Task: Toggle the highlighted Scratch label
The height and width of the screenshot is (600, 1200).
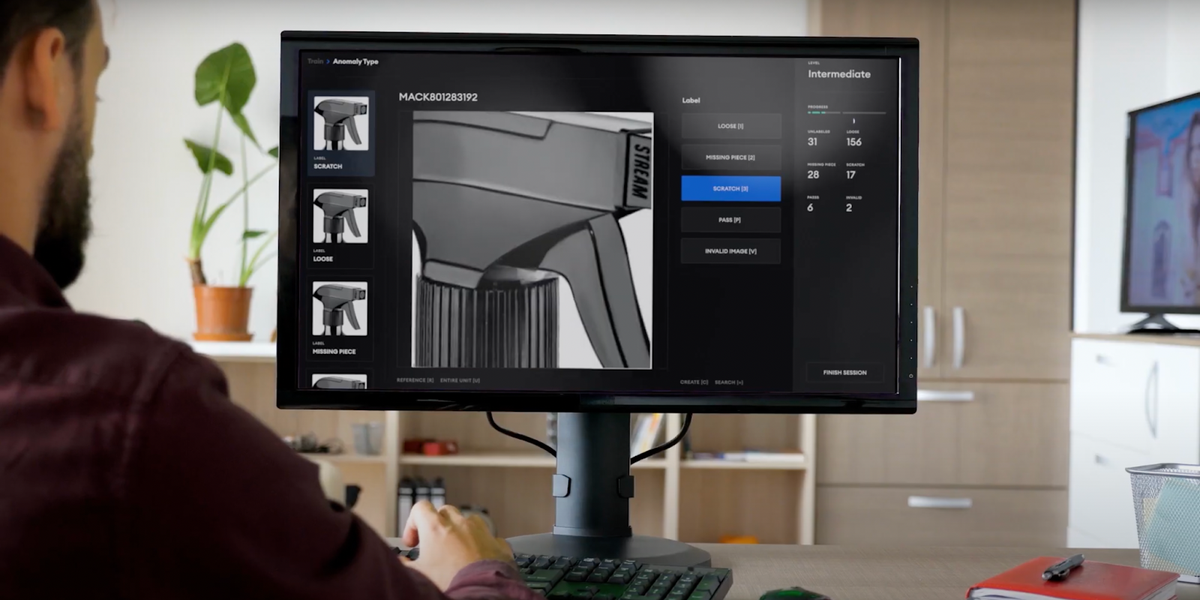Action: tap(731, 188)
